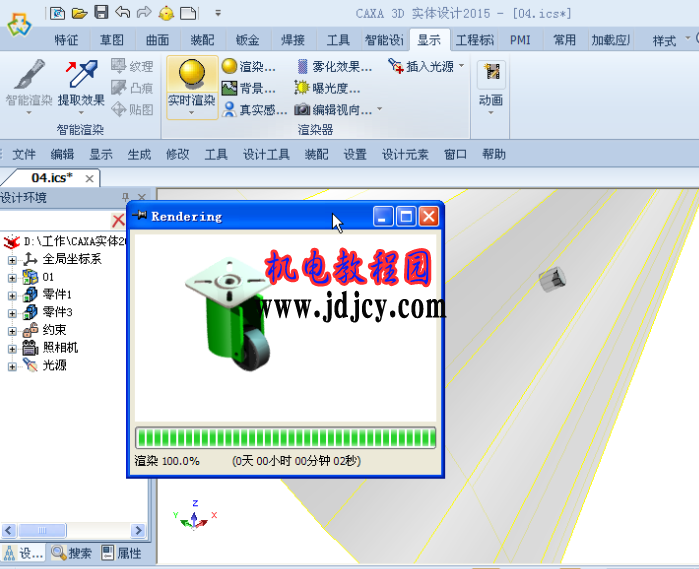Expand the 01 assembly tree node
Viewport: 699px width, 569px height.
(x=12, y=278)
